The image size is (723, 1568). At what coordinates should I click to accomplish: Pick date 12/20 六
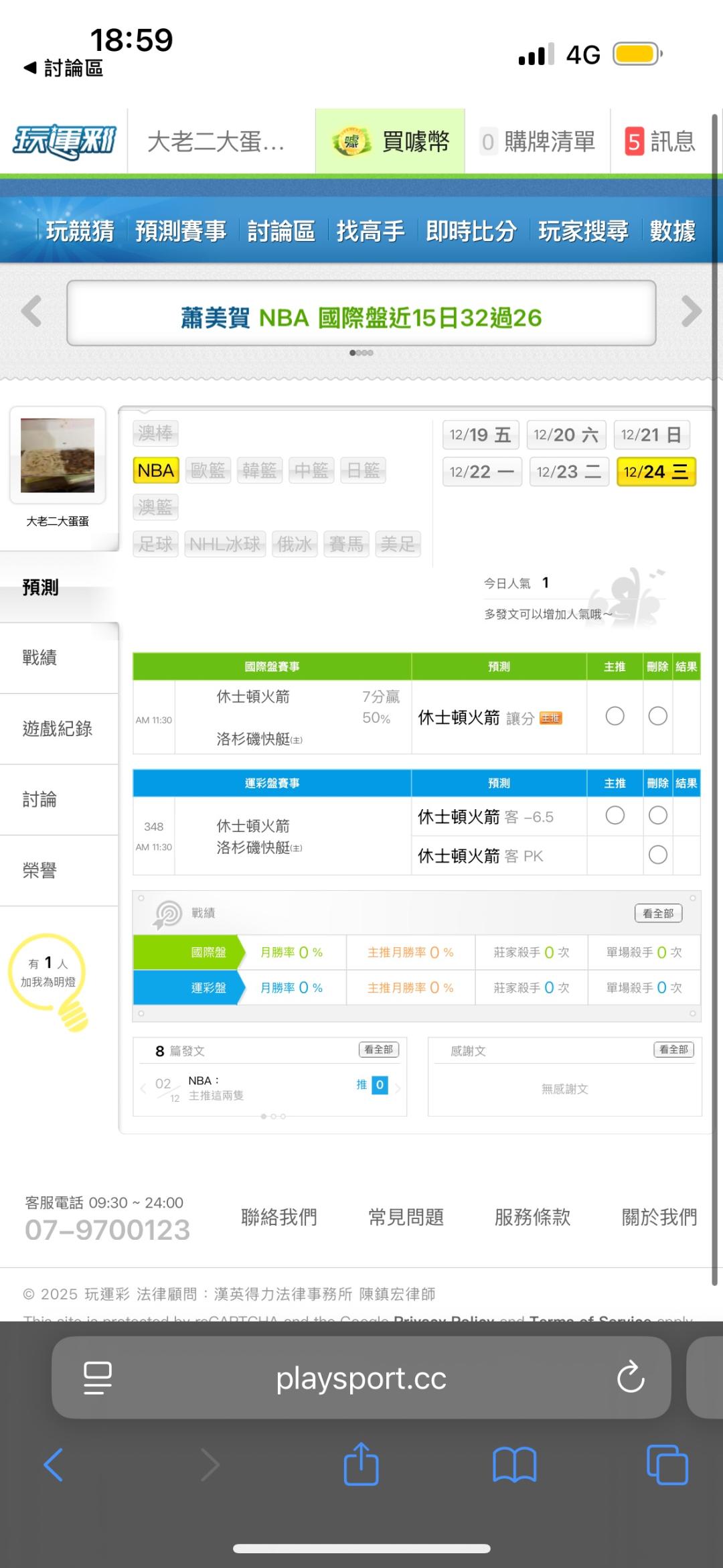[x=566, y=435]
